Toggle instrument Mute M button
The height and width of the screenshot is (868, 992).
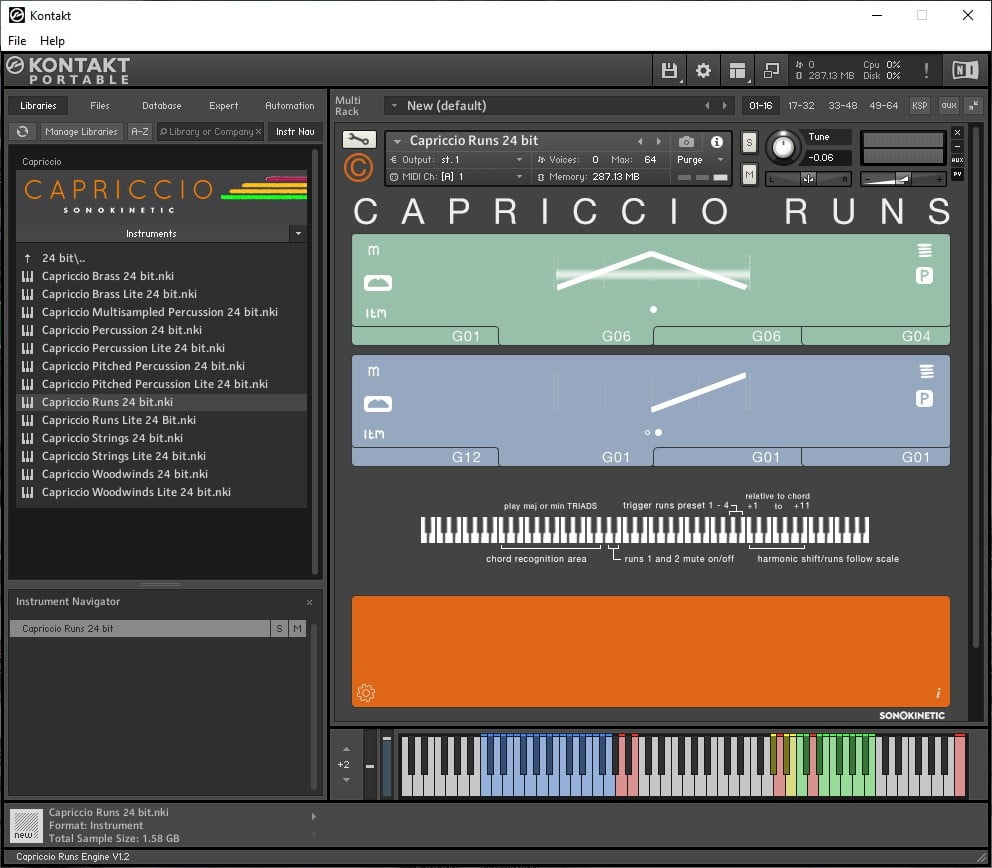pyautogui.click(x=749, y=174)
